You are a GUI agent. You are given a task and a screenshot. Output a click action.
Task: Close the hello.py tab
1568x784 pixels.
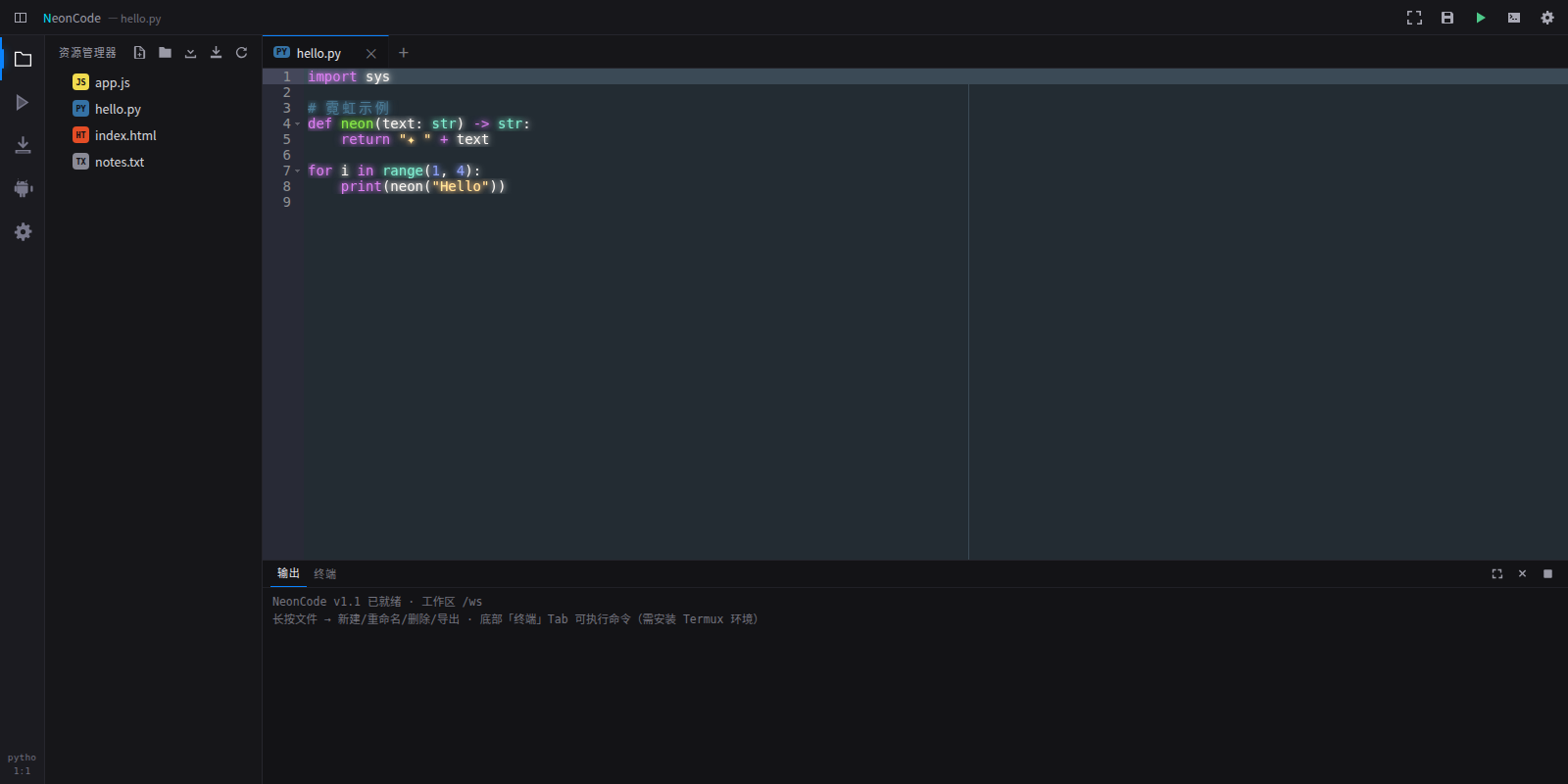point(370,54)
